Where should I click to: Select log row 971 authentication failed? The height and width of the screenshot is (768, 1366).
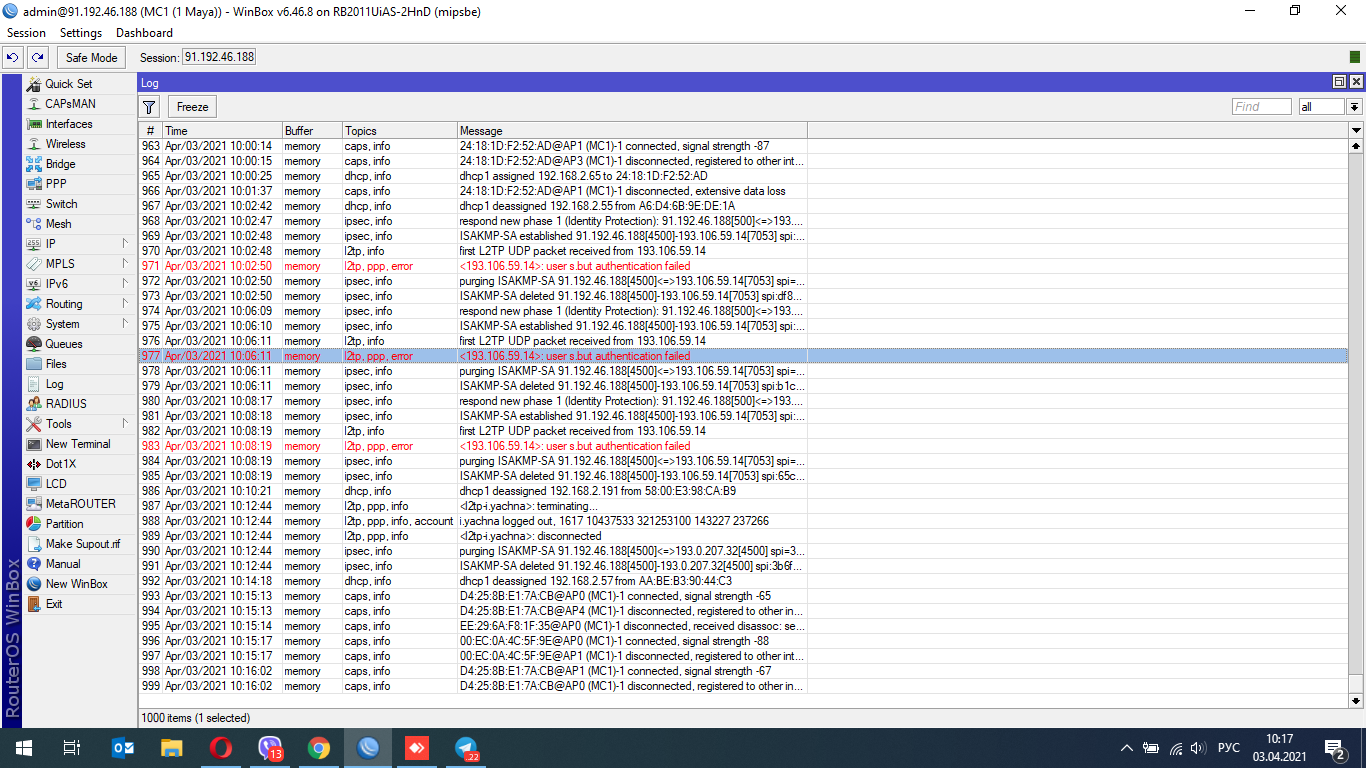point(743,266)
